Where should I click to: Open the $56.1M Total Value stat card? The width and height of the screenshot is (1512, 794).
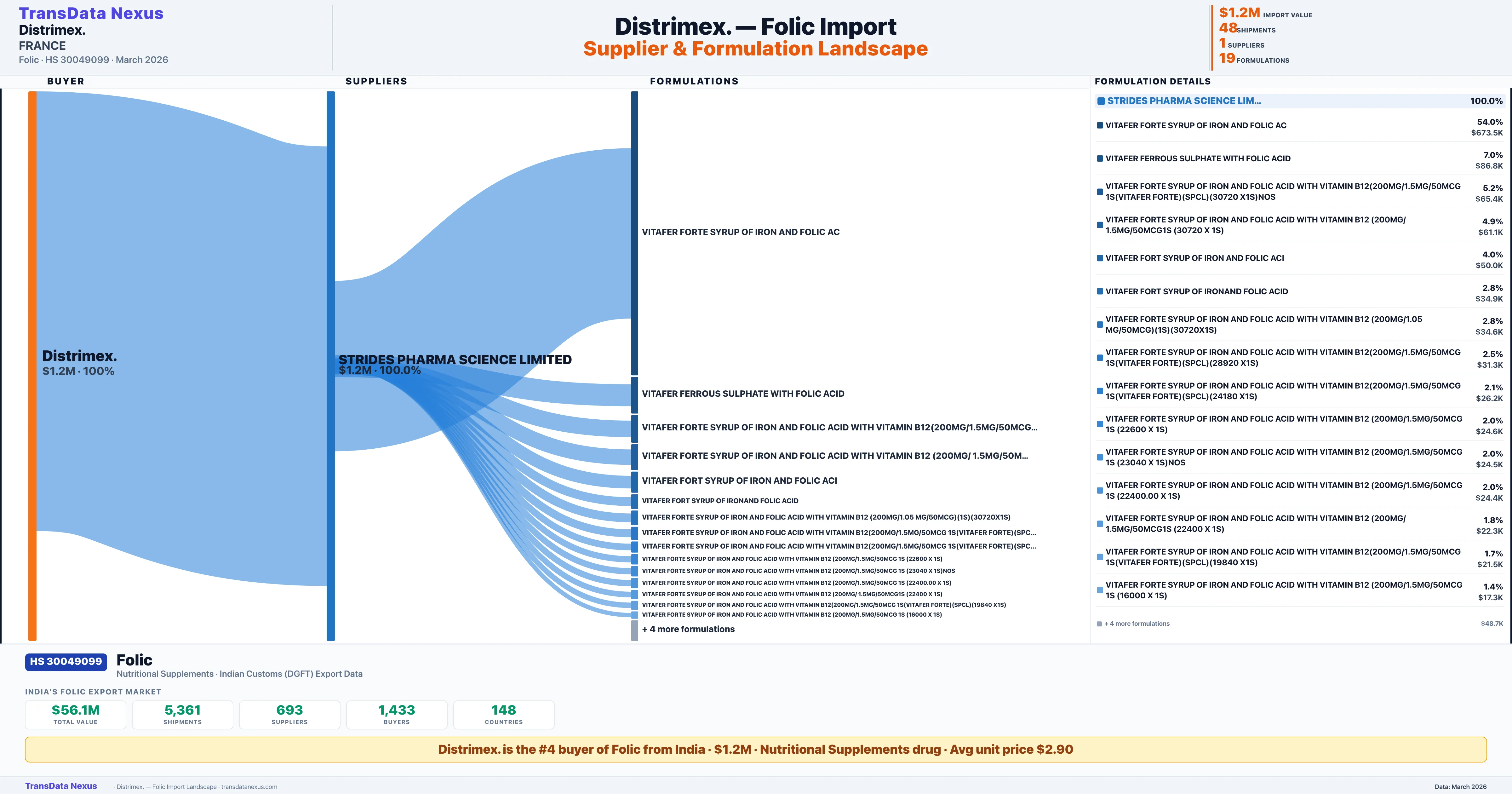coord(75,714)
